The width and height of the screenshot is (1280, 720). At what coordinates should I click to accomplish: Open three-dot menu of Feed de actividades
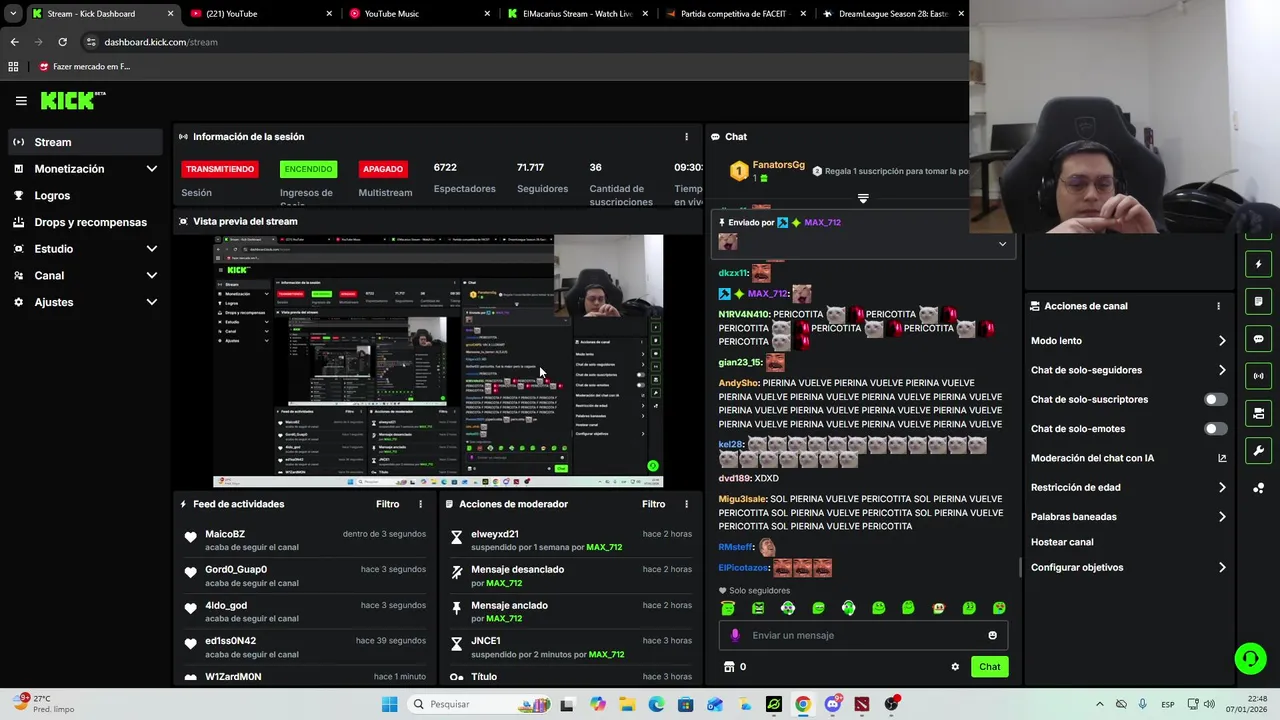(x=420, y=504)
